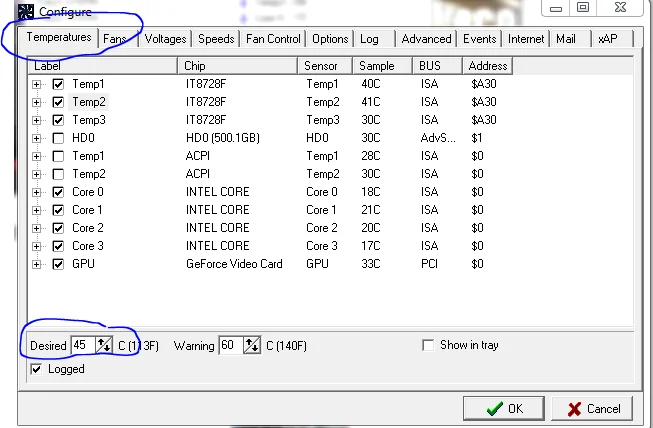Click the Warning temperature spinner arrows
Screen dimensions: 653x428
[252, 345]
